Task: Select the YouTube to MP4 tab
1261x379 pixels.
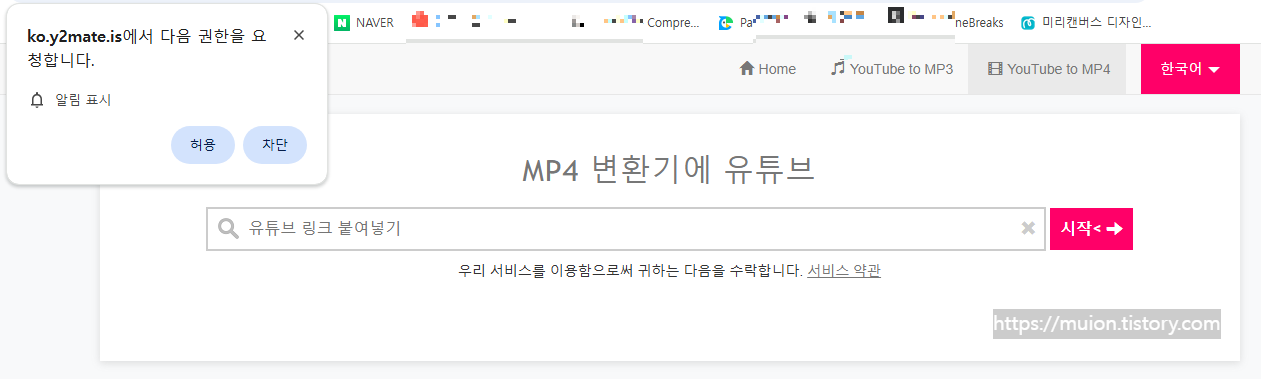Action: tap(1048, 69)
